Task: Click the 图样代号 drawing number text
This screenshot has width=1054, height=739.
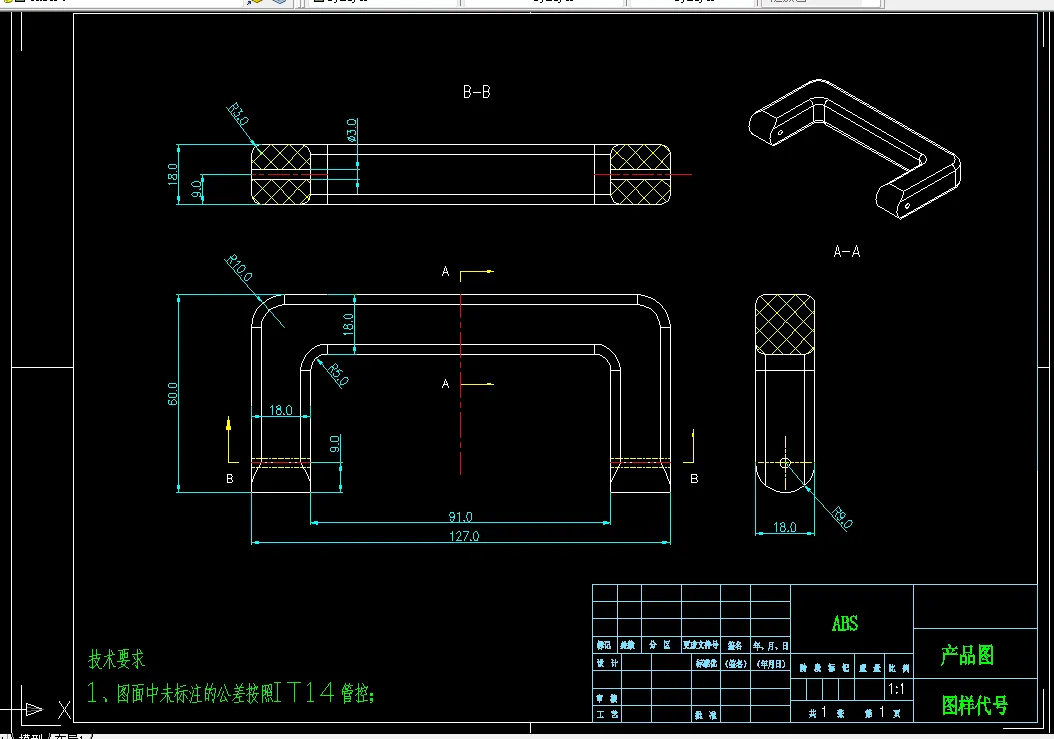Action: click(975, 705)
